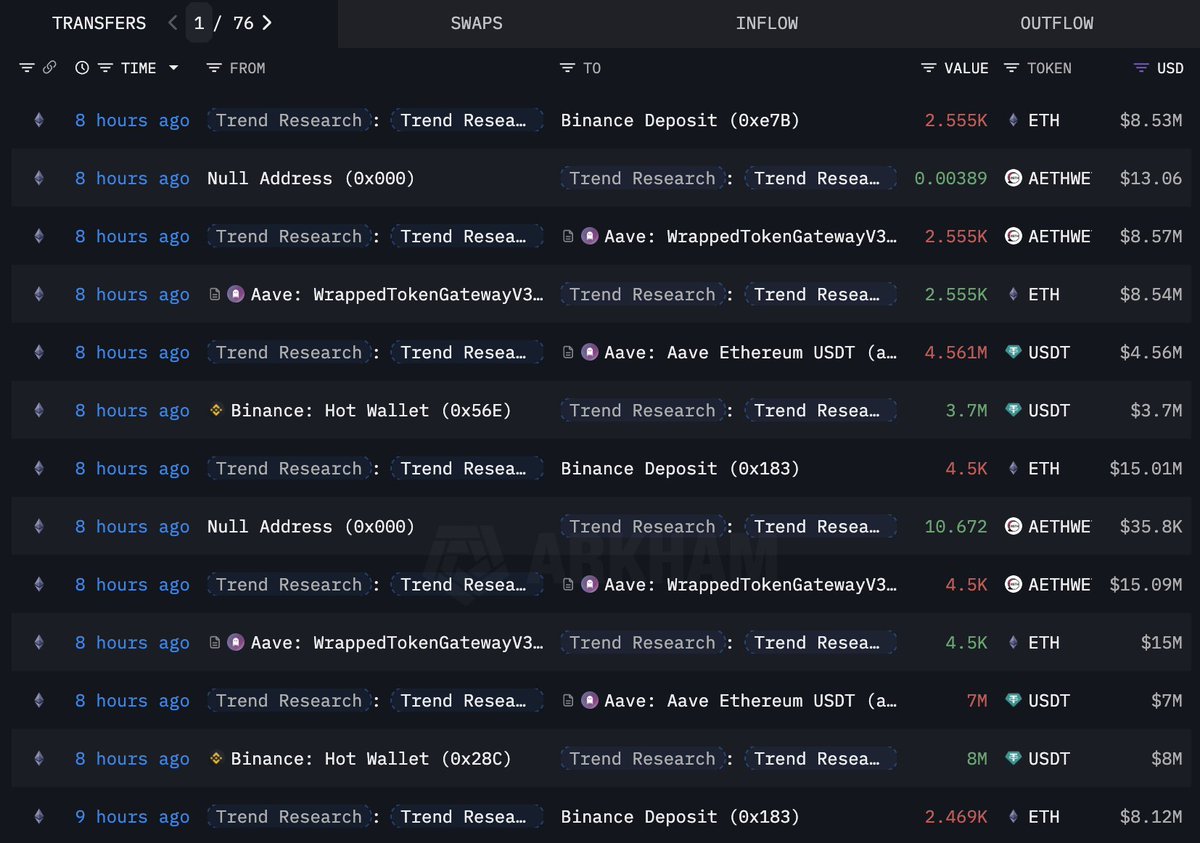Click the value 10.672 AETHWE

pyautogui.click(x=956, y=526)
